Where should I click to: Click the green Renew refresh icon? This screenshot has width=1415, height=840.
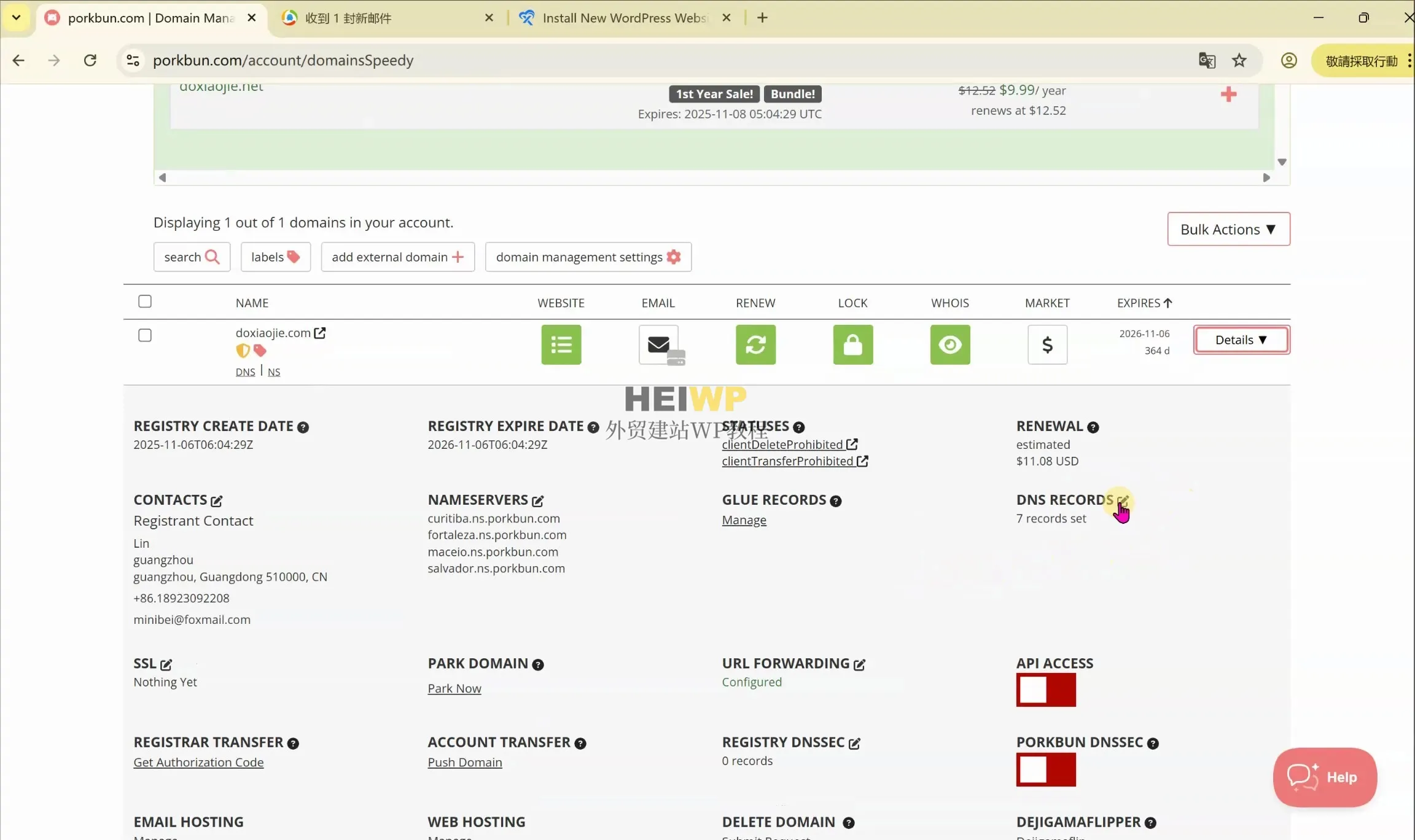[755, 344]
